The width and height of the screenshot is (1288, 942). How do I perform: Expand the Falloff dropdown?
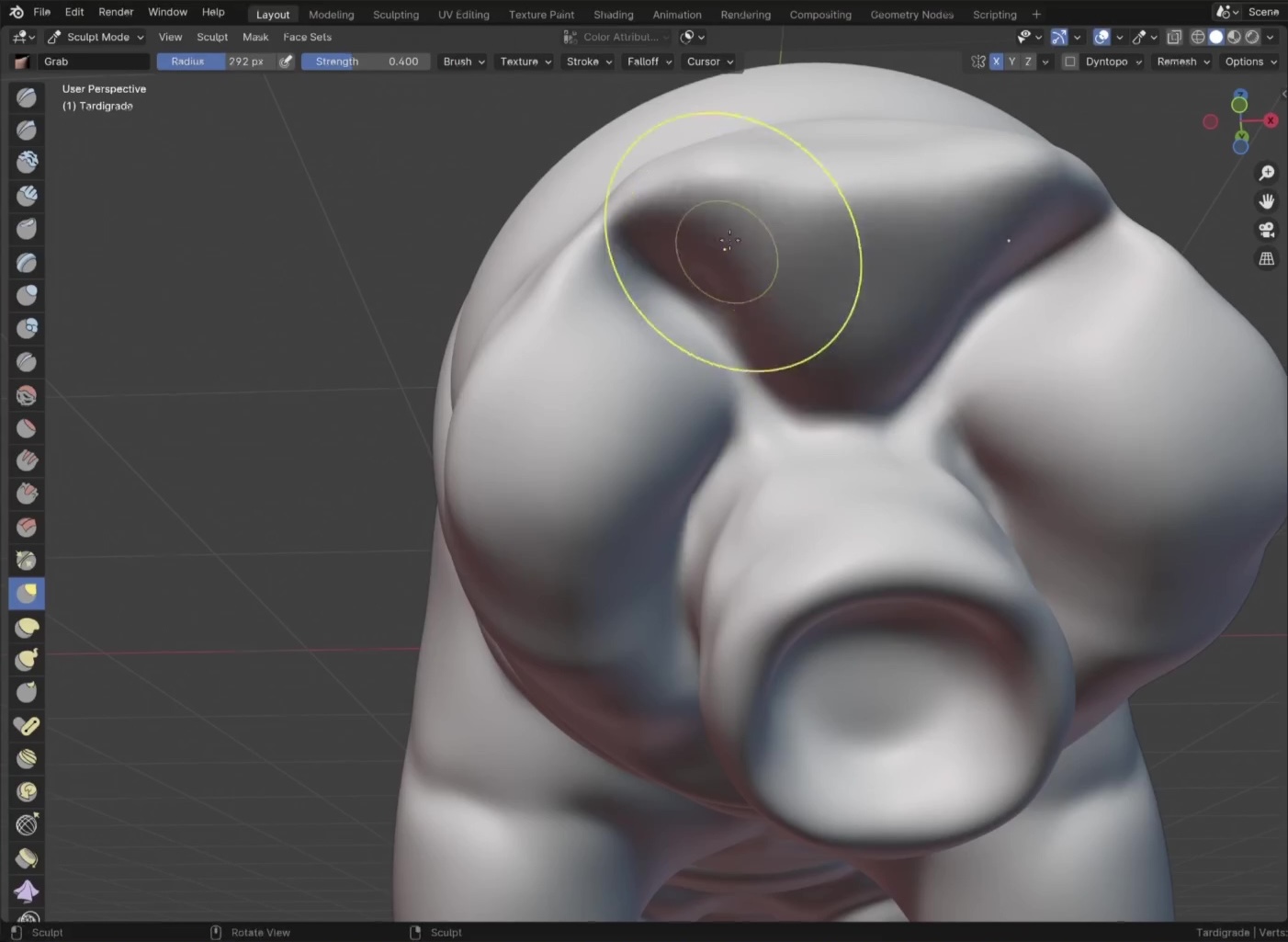coord(649,62)
